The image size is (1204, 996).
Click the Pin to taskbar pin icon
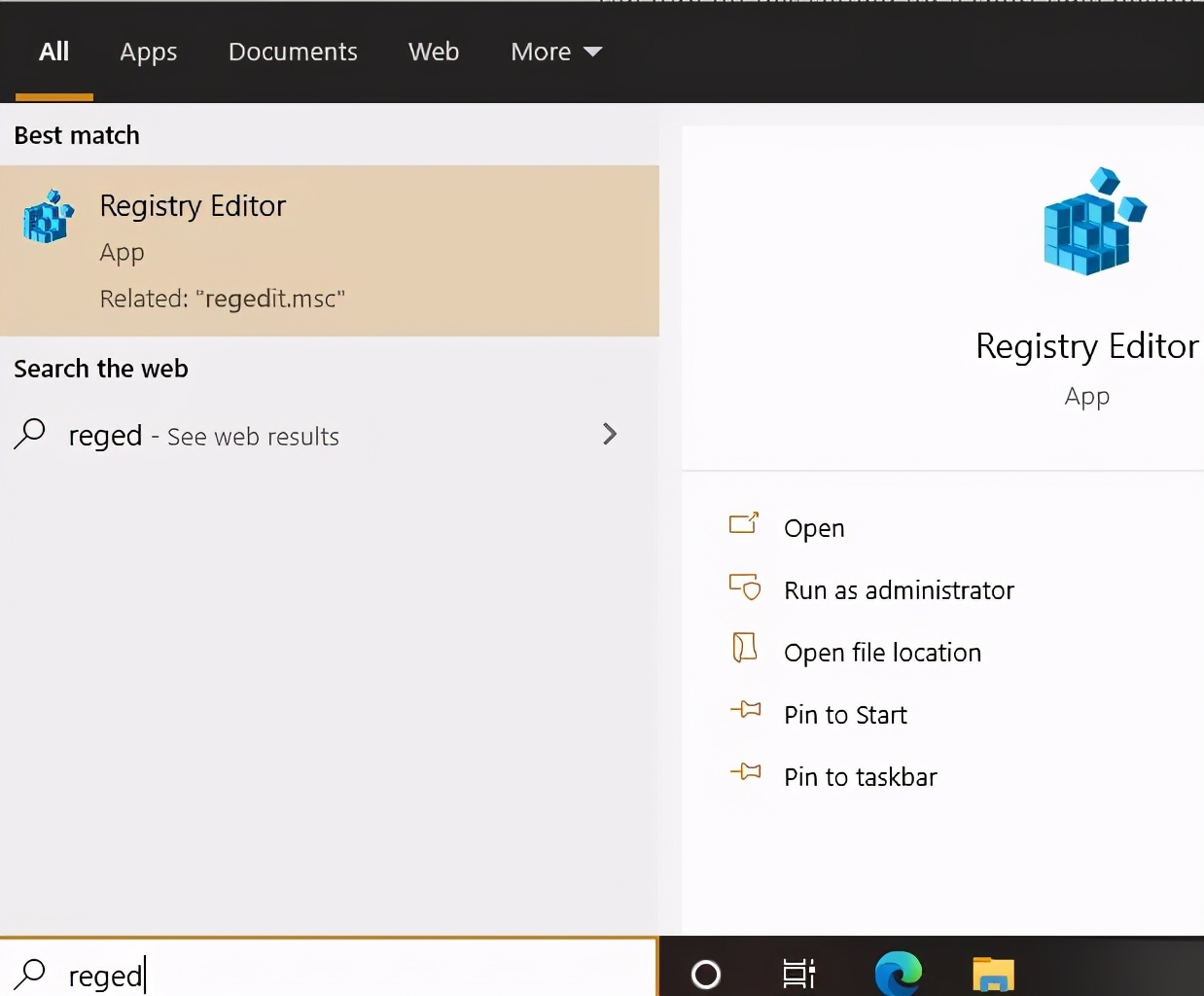744,774
